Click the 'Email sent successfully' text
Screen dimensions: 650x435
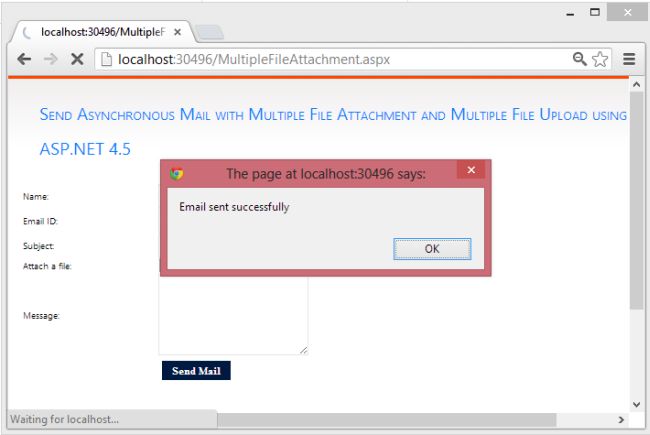(x=234, y=207)
